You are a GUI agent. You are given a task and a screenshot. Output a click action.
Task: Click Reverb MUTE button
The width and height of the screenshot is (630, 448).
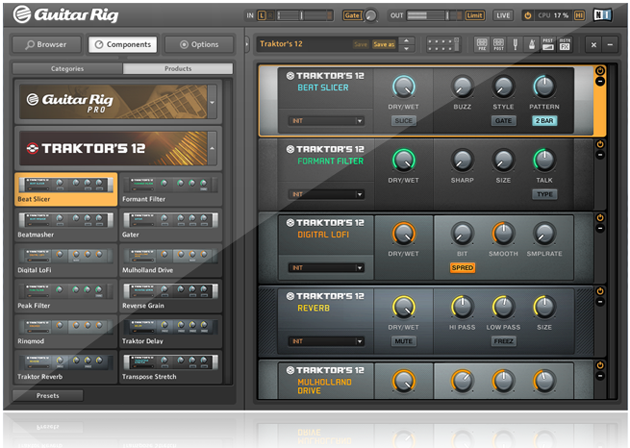pyautogui.click(x=403, y=341)
